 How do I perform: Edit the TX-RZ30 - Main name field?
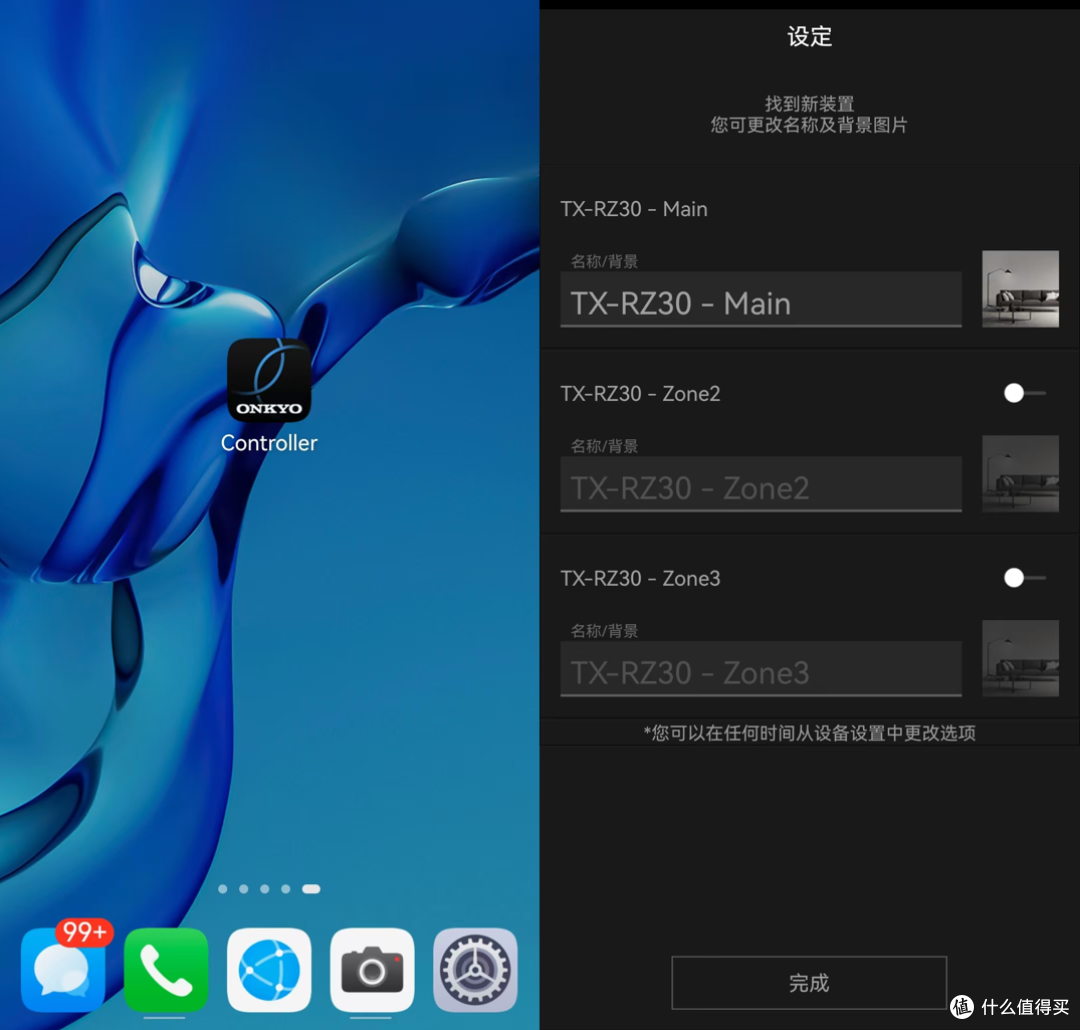point(761,300)
